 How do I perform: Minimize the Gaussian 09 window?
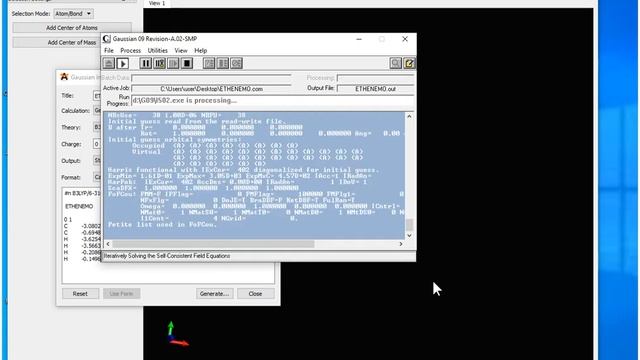[x=359, y=39]
